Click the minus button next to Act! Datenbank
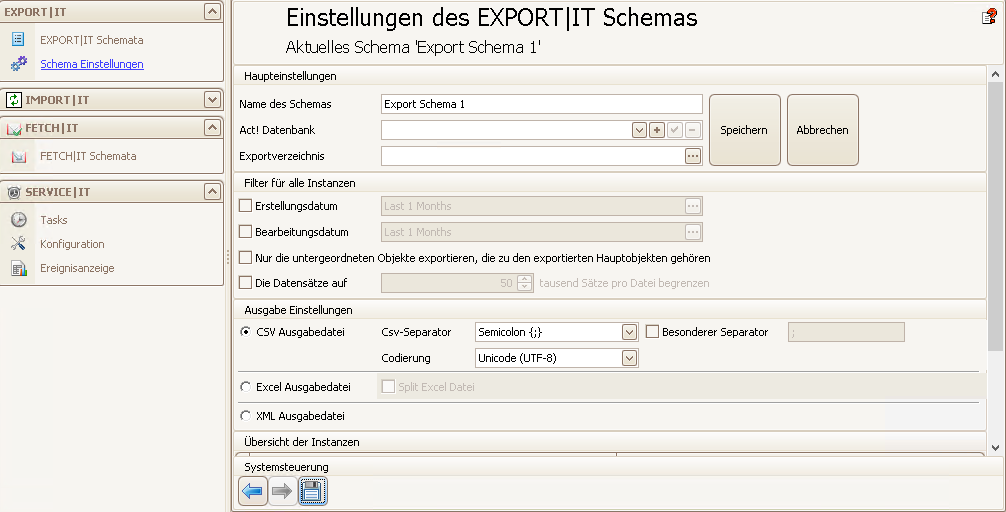Image resolution: width=1006 pixels, height=512 pixels. coord(692,130)
